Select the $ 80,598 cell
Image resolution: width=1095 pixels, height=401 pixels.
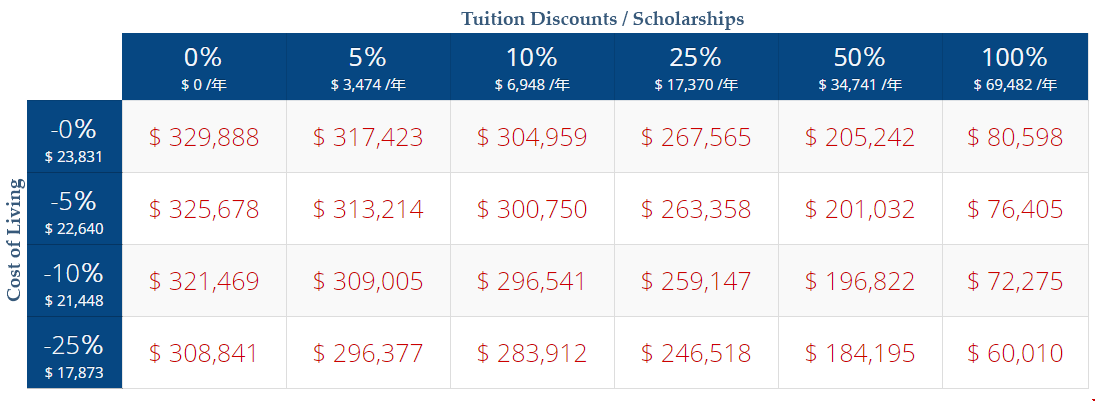[x=1014, y=137]
